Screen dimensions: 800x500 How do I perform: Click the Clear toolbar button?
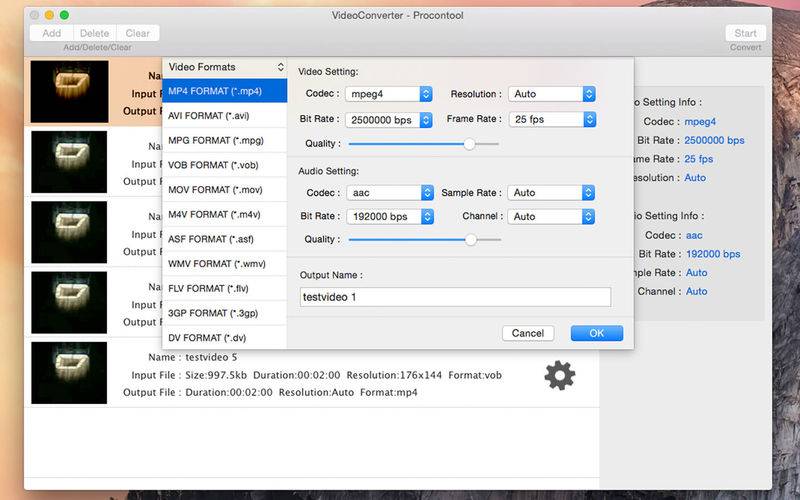[137, 33]
